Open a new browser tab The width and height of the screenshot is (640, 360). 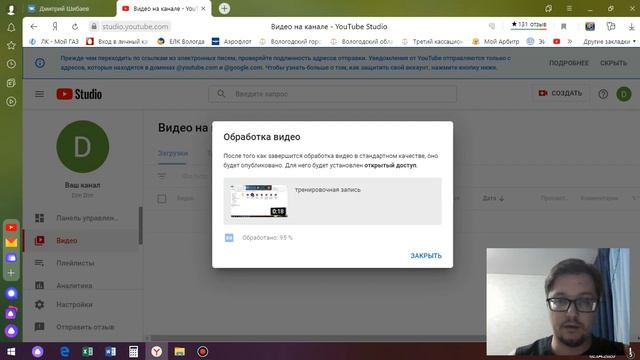pyautogui.click(x=224, y=8)
